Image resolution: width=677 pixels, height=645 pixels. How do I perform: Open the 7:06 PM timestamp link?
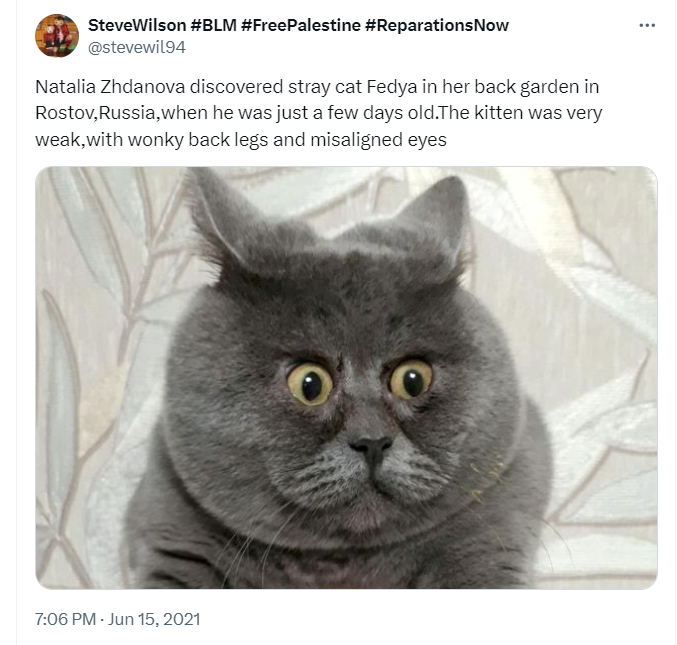pyautogui.click(x=65, y=619)
